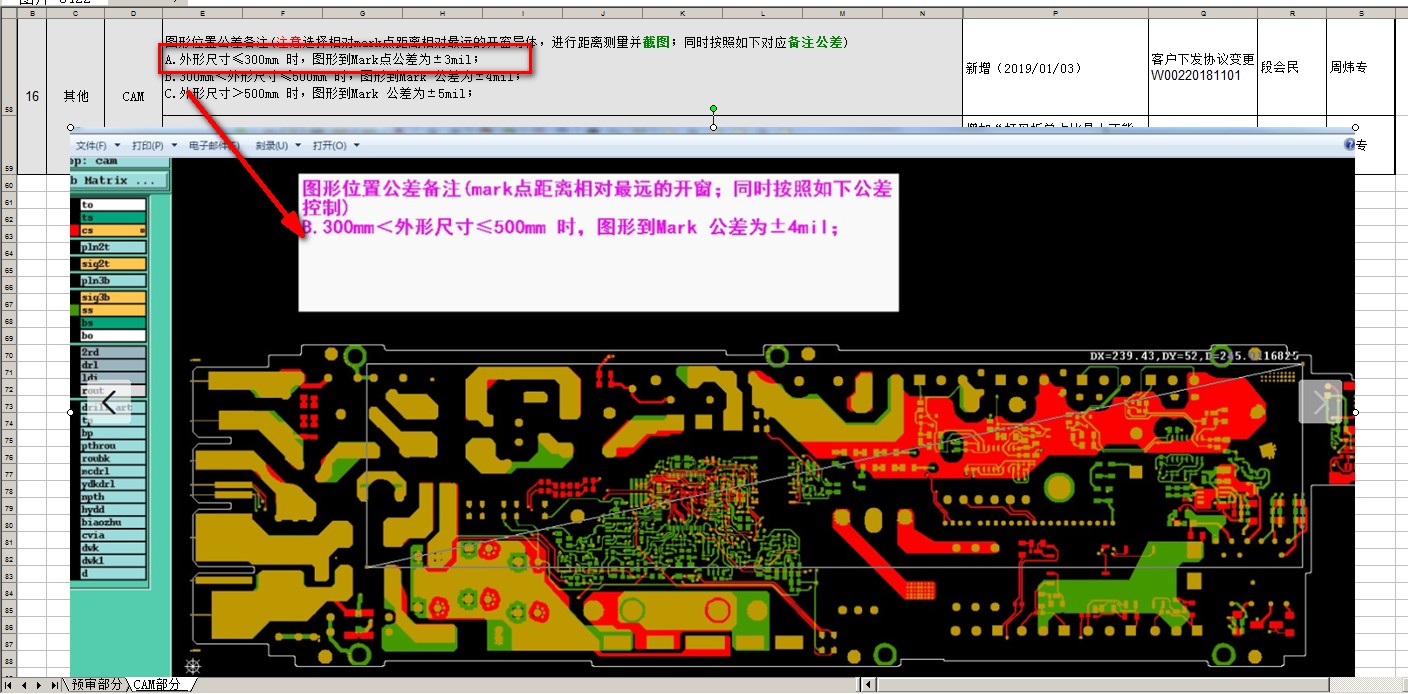Click the DX=239.43 measurement readout
This screenshot has height=694, width=1408.
click(1194, 356)
